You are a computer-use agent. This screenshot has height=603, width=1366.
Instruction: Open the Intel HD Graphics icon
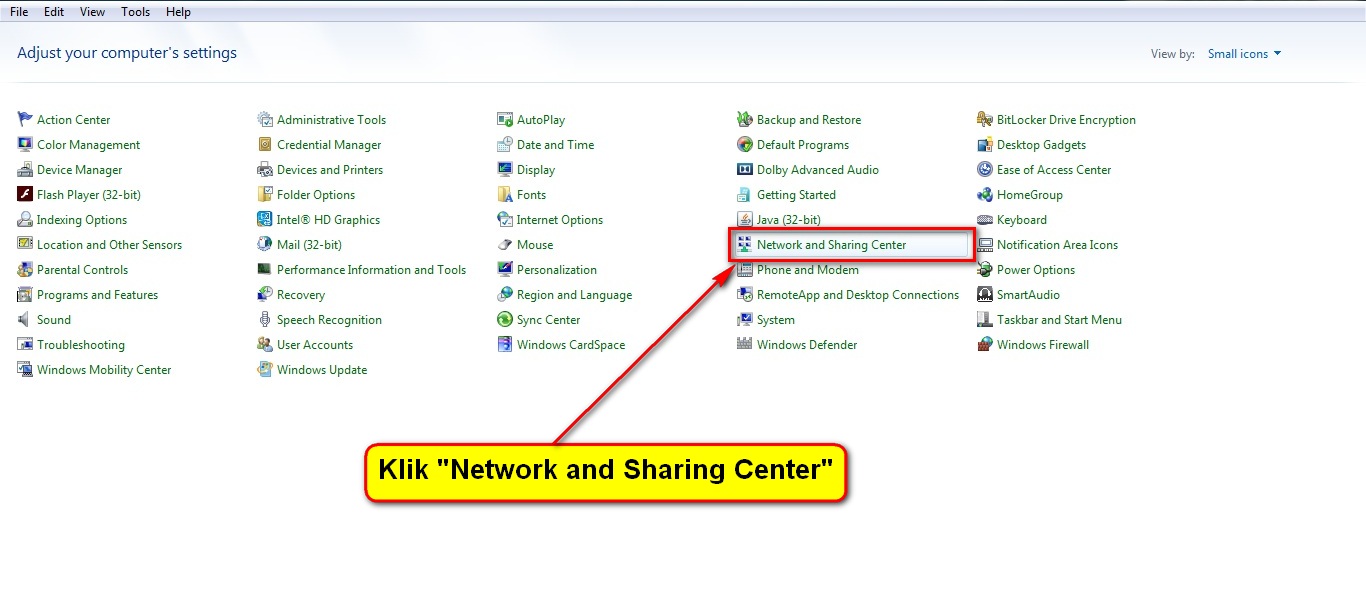265,220
